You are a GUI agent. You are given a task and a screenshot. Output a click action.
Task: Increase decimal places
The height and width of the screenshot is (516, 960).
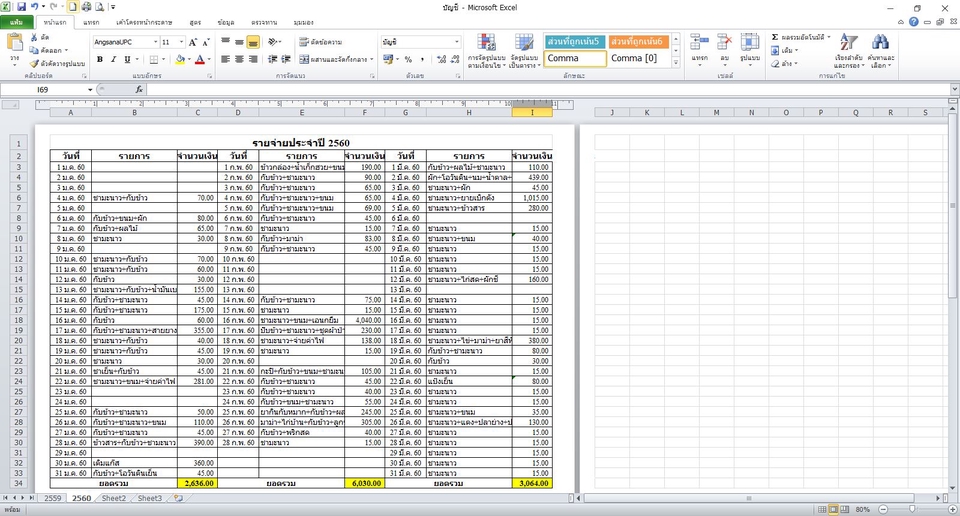point(441,59)
